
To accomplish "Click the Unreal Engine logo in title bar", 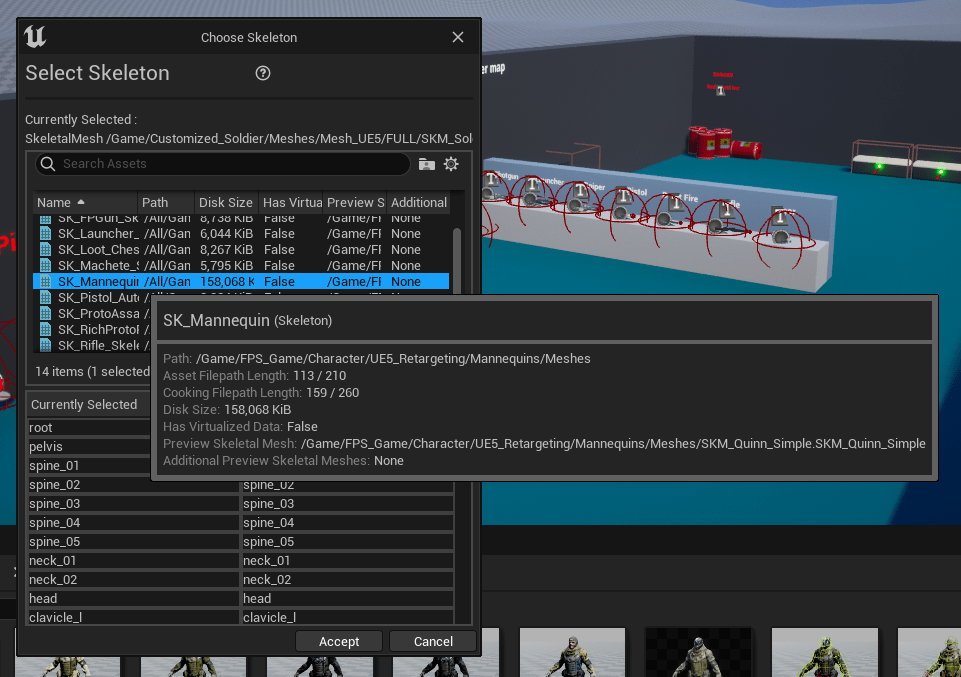I will coord(36,37).
